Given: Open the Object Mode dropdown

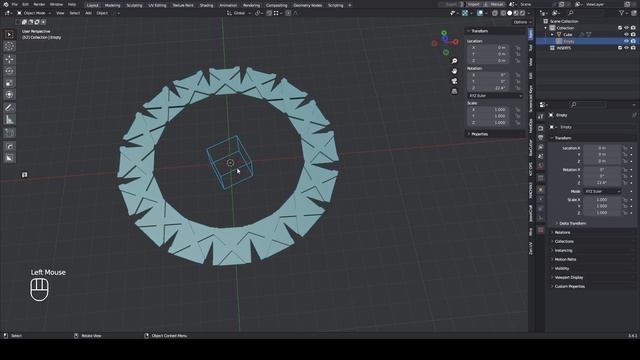Looking at the screenshot, I should pos(34,13).
